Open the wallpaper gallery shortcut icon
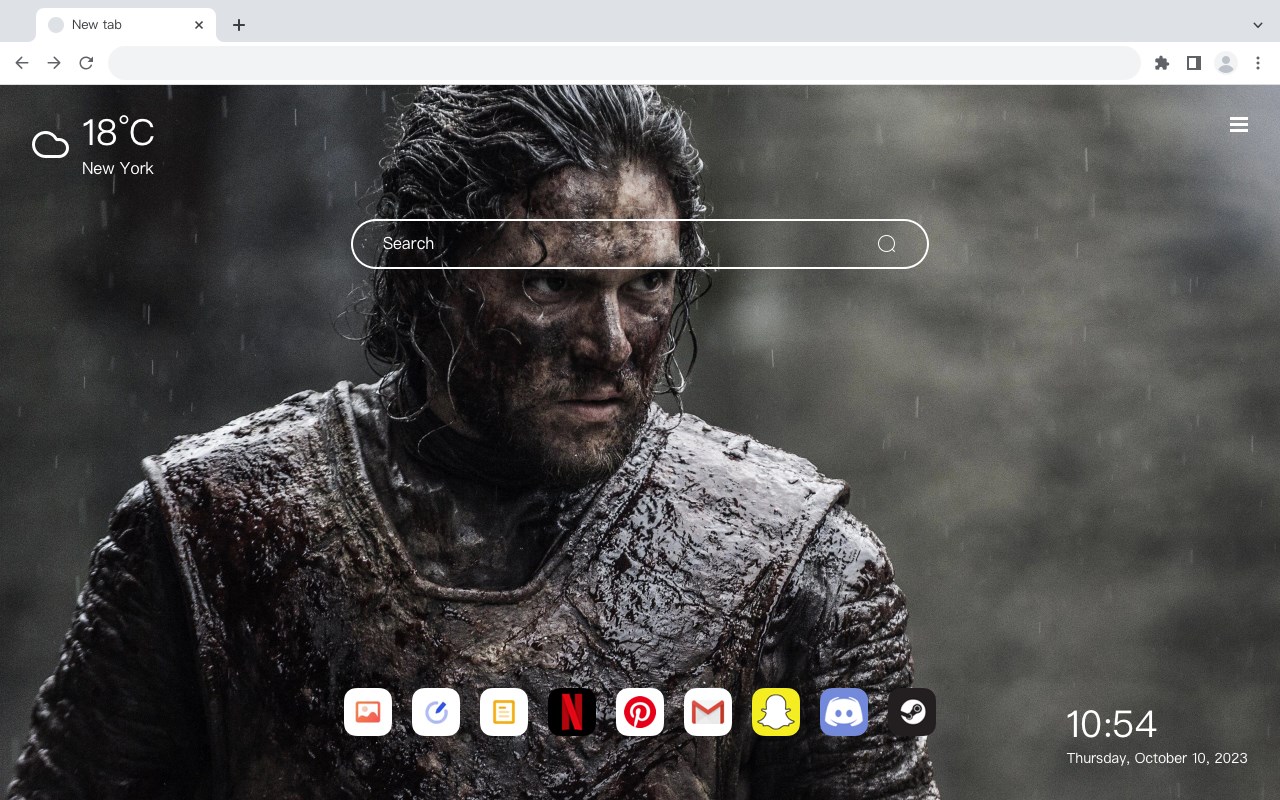Viewport: 1280px width, 800px height. pos(368,712)
